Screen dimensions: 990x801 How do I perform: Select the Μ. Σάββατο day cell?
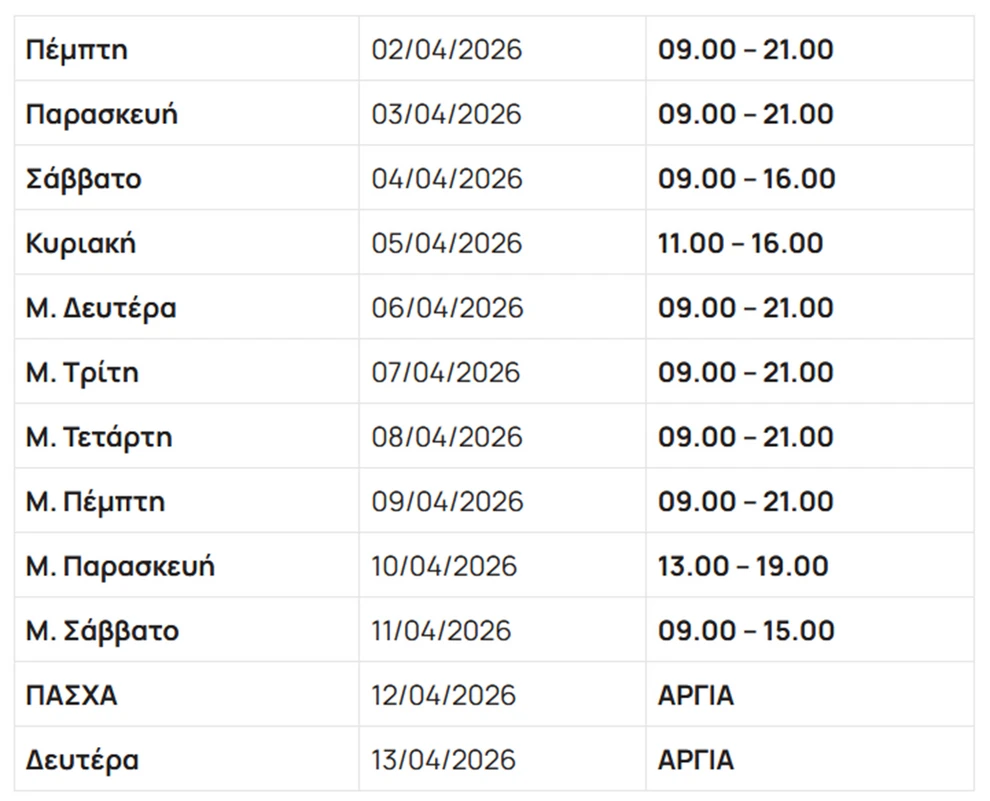(x=102, y=631)
